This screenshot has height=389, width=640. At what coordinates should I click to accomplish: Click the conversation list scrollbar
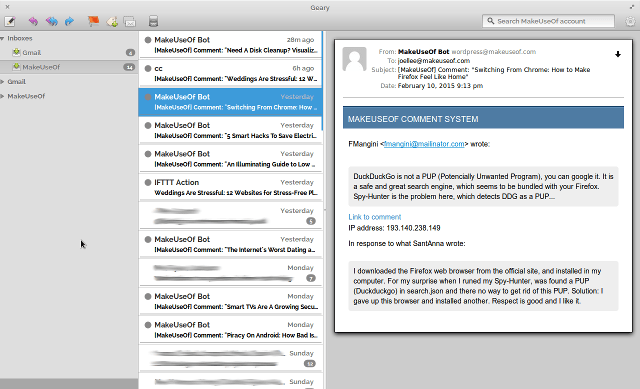pos(322,82)
